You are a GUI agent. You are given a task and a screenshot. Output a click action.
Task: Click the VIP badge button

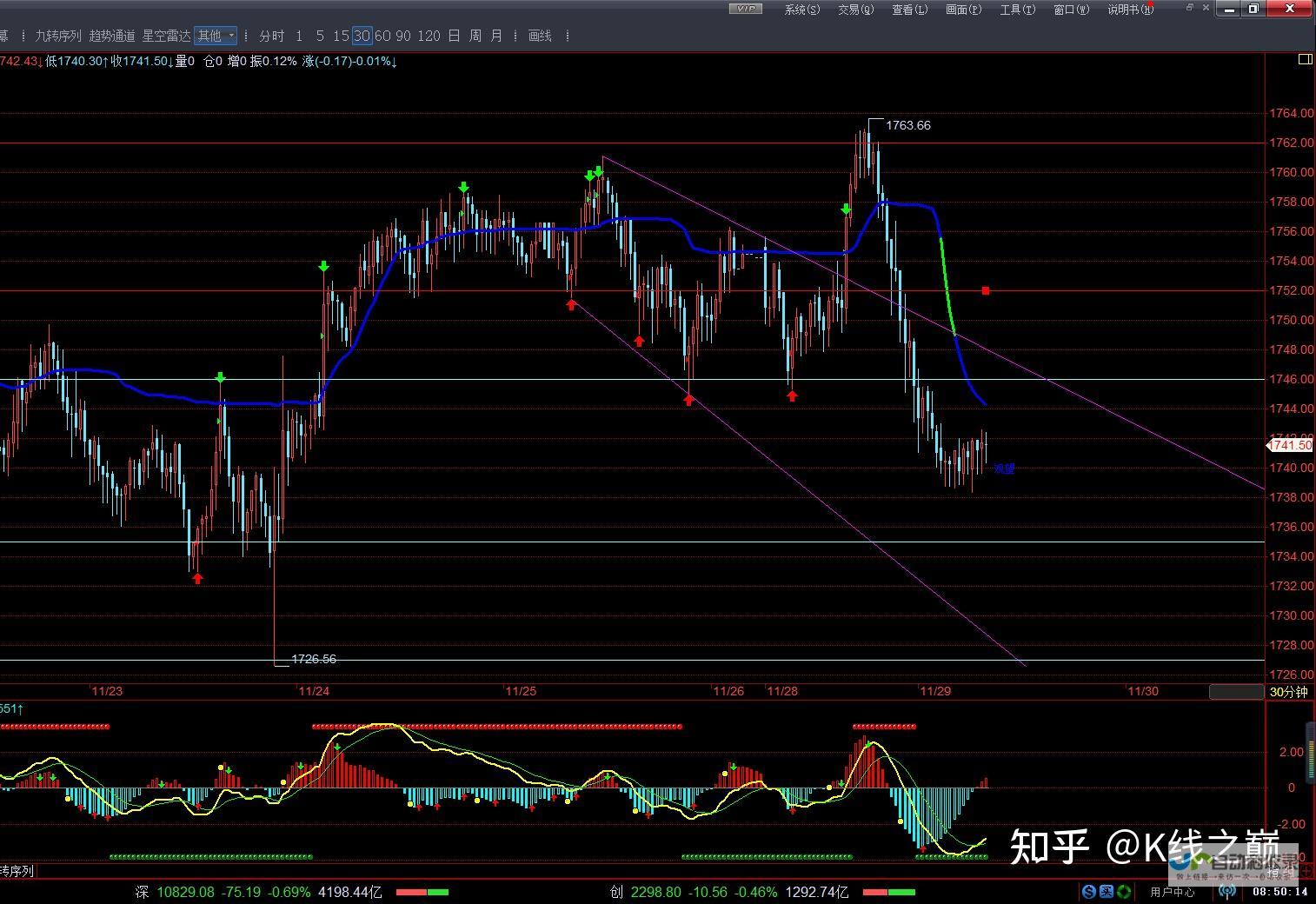coord(745,9)
